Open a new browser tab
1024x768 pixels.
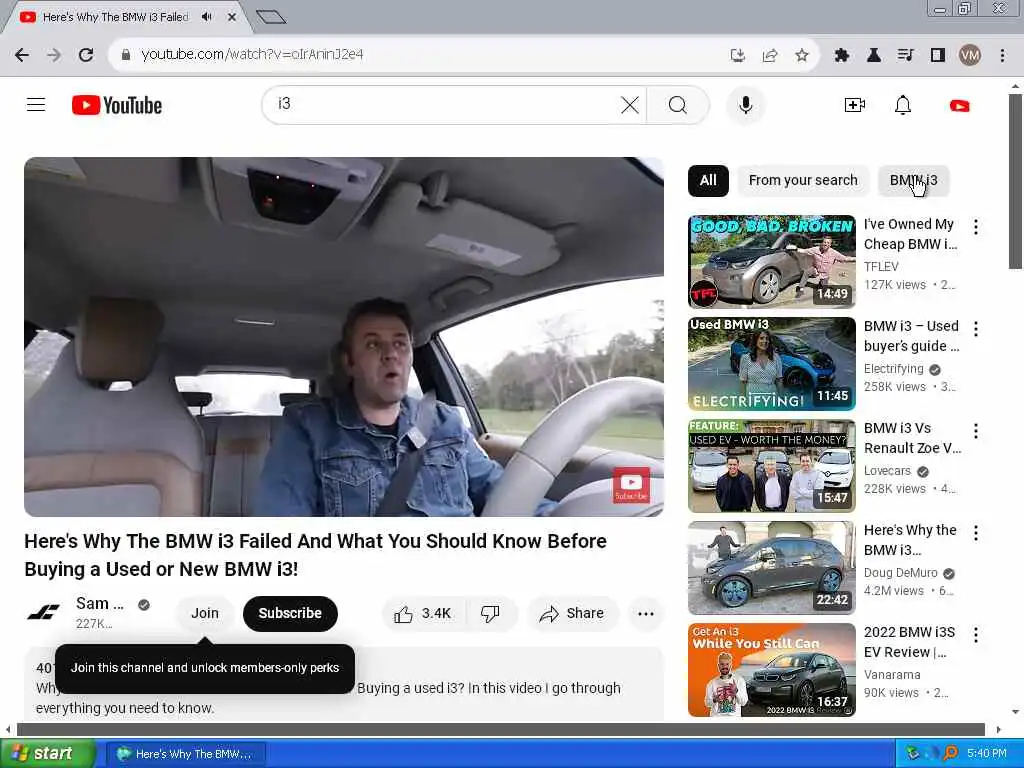click(270, 17)
